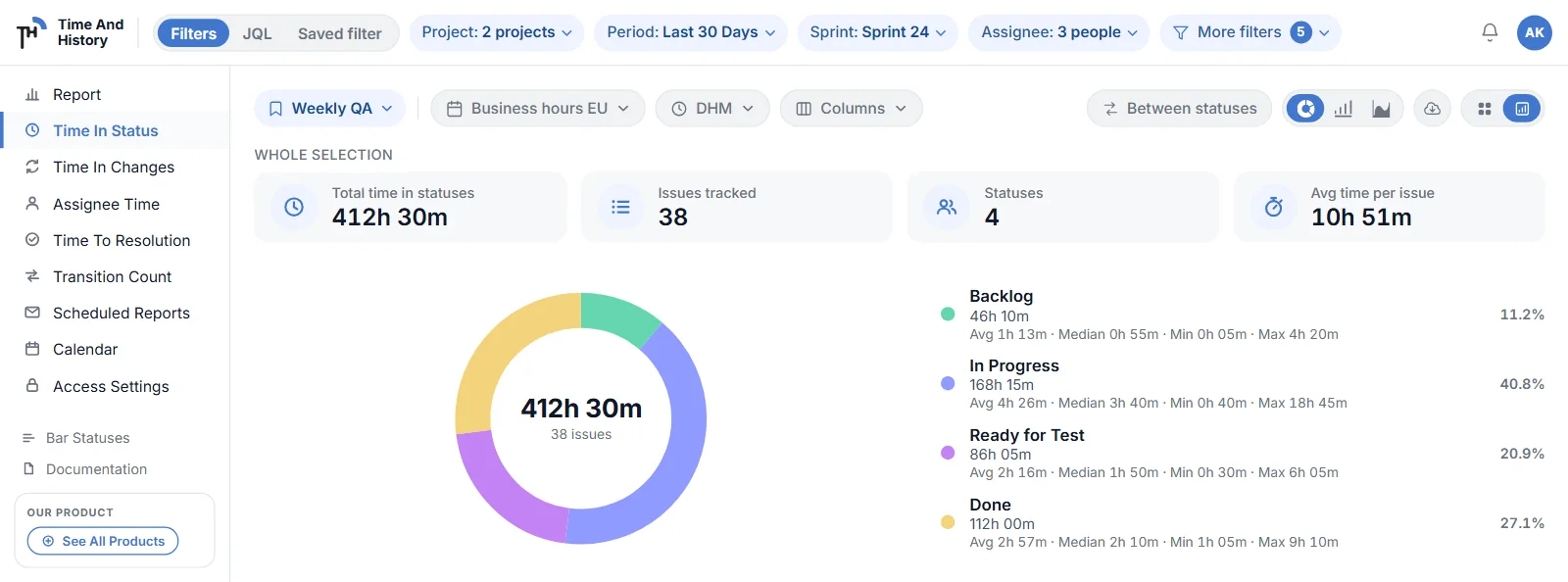Open Assignee Time in the sidebar
Screen dimensions: 1568x582
point(115,204)
